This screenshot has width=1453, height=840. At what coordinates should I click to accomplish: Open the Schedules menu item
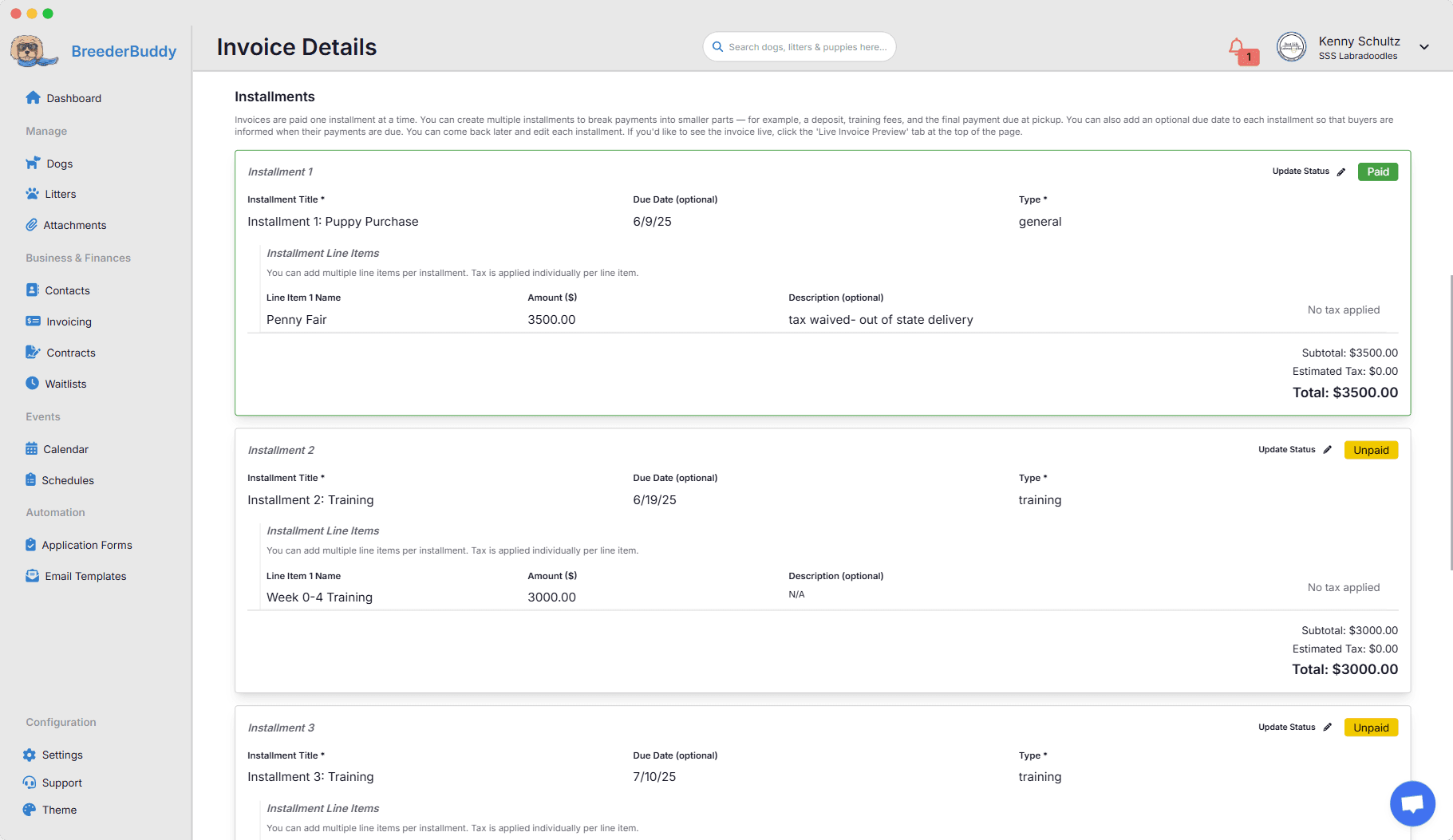60,480
